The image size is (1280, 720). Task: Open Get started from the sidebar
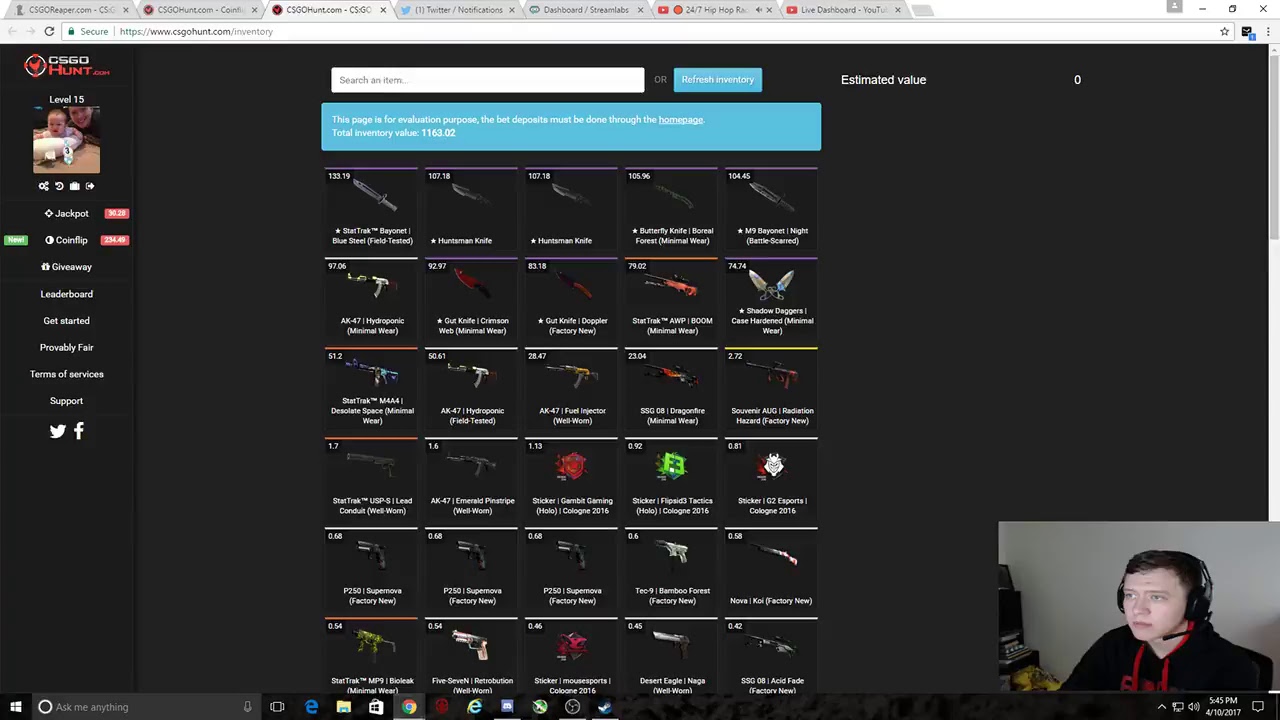pyautogui.click(x=66, y=321)
